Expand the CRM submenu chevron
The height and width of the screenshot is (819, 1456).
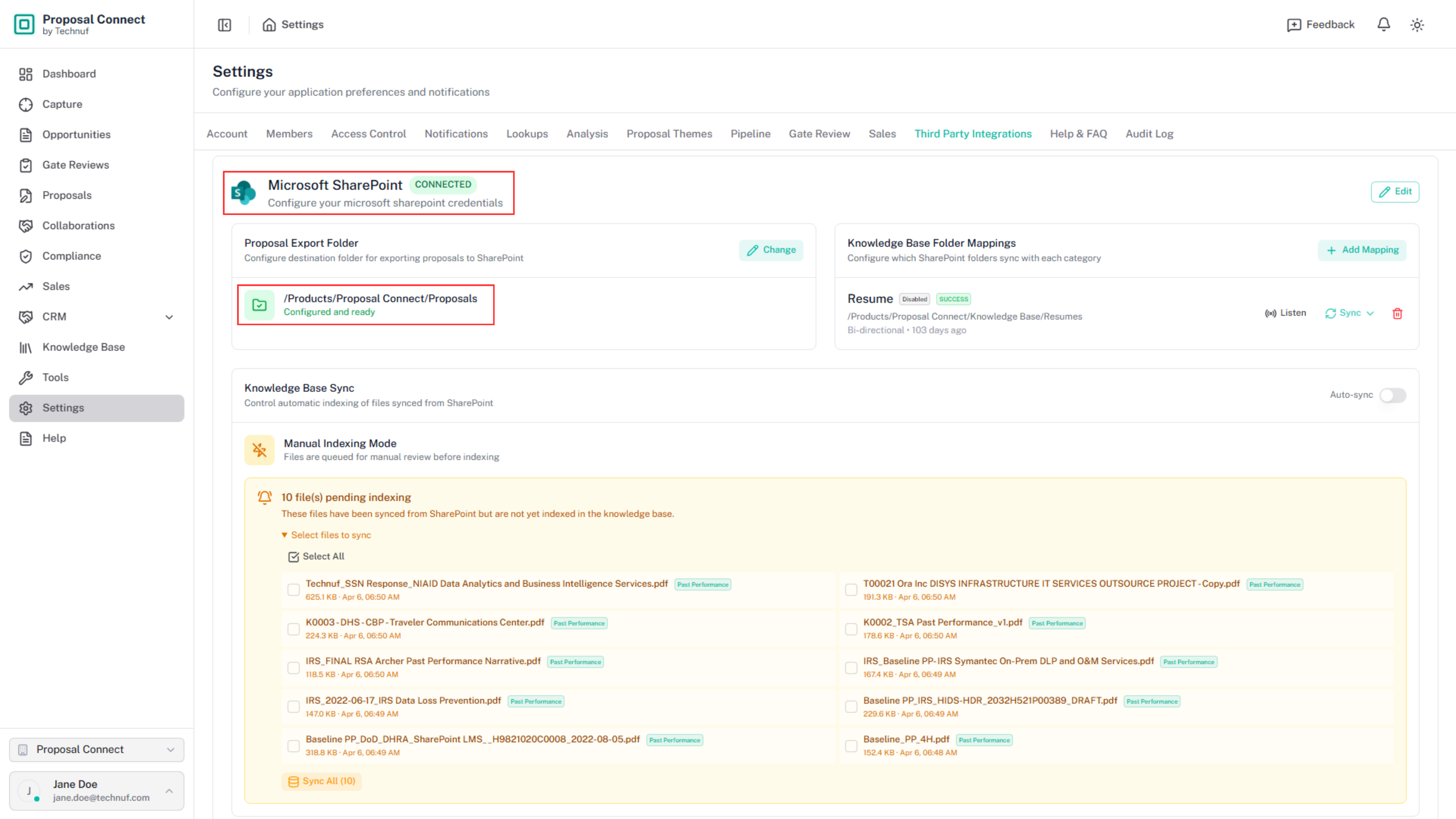tap(169, 317)
